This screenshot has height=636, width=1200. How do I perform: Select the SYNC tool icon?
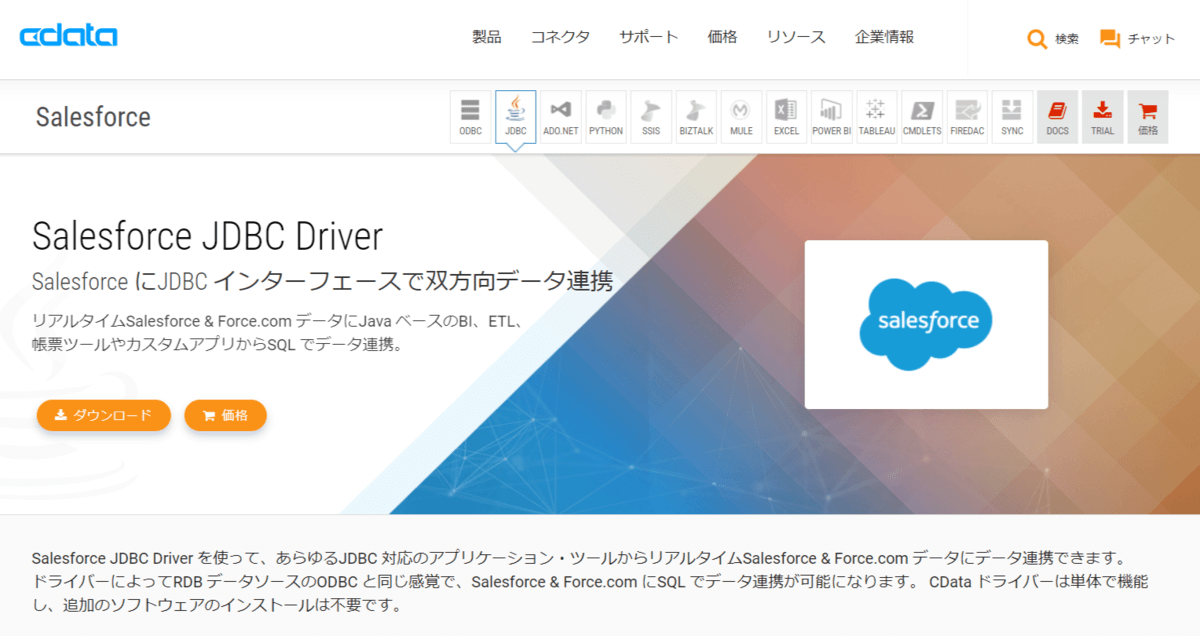point(1012,116)
